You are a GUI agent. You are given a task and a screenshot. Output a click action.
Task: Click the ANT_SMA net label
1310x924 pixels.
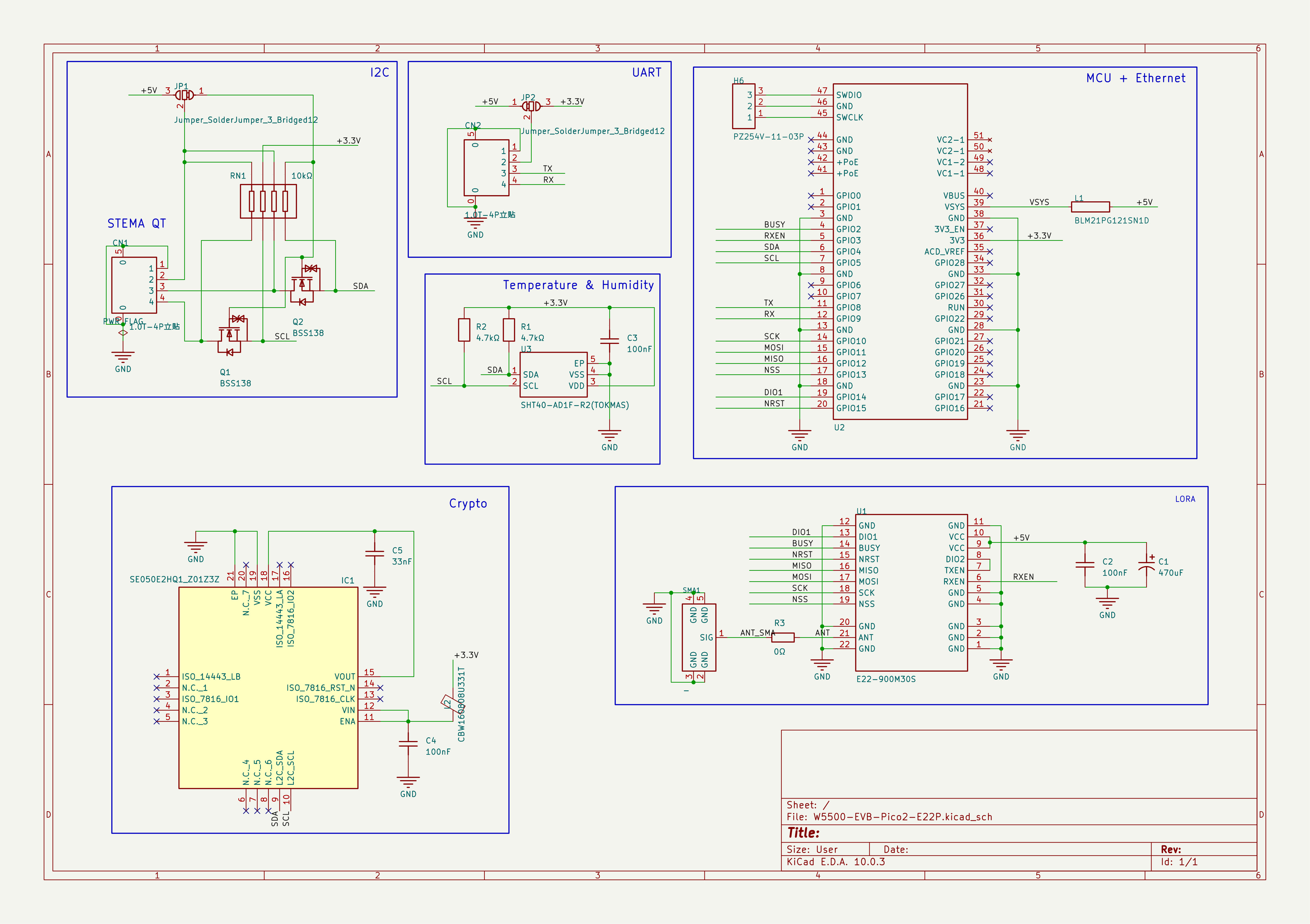(x=757, y=633)
